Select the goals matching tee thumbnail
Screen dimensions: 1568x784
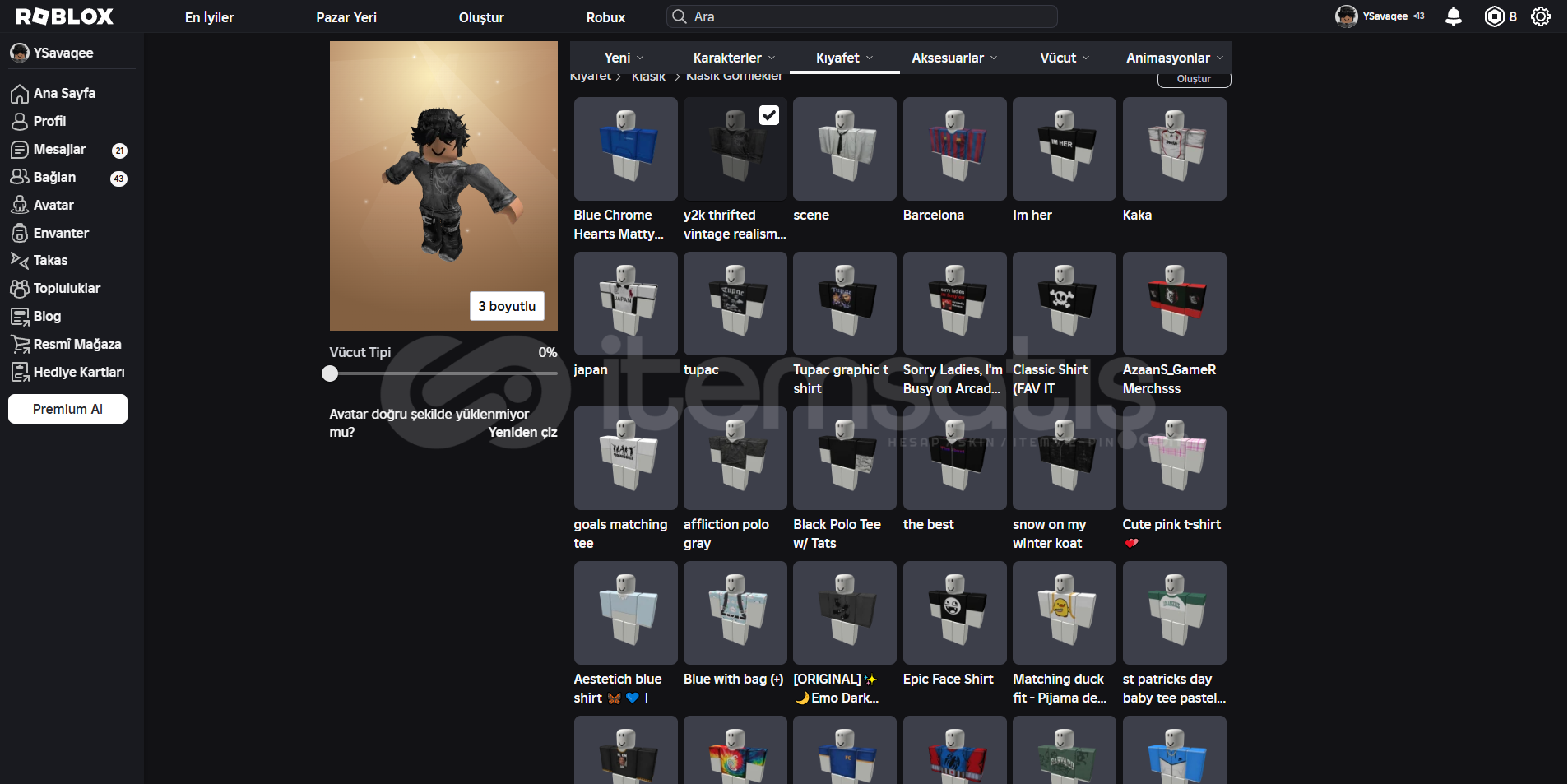(x=625, y=458)
